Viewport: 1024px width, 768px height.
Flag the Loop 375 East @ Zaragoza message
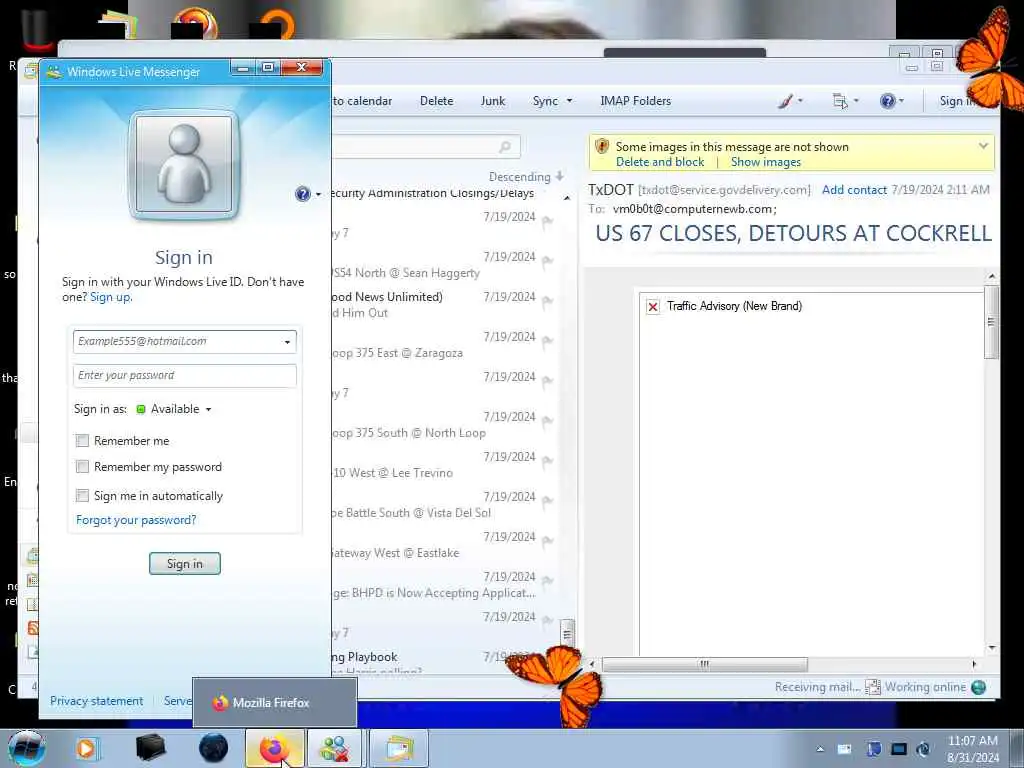(x=547, y=342)
